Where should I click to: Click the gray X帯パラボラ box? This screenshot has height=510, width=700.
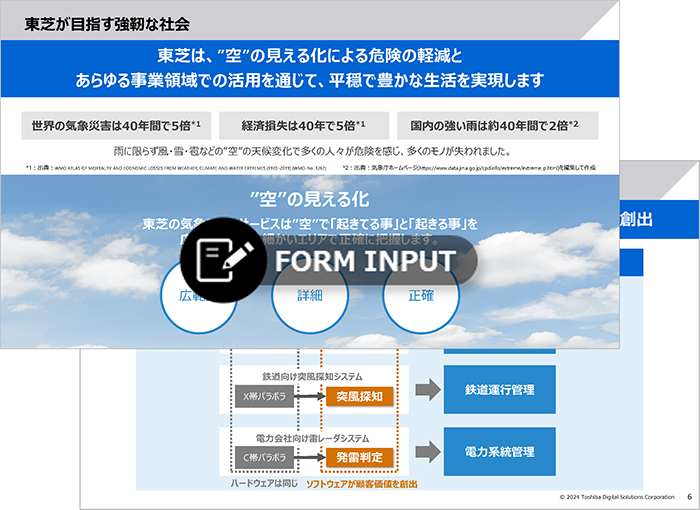point(264,397)
